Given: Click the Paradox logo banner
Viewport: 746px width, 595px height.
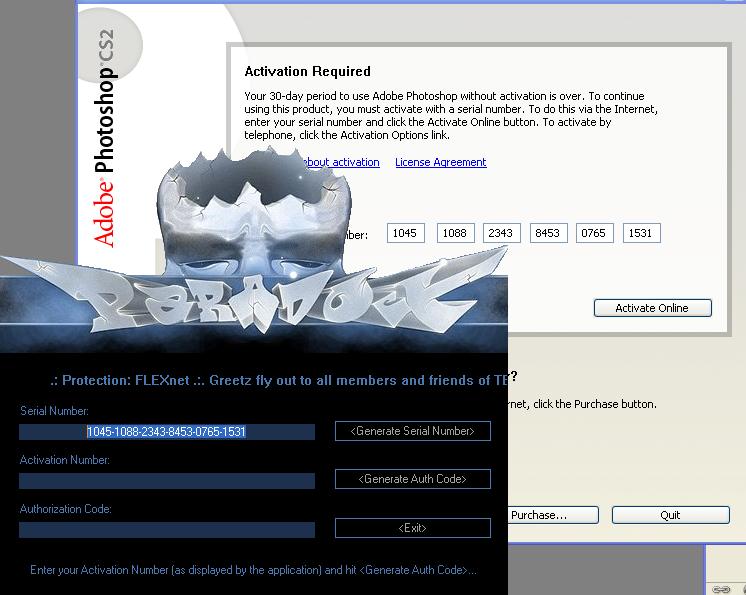Looking at the screenshot, I should coord(250,298).
